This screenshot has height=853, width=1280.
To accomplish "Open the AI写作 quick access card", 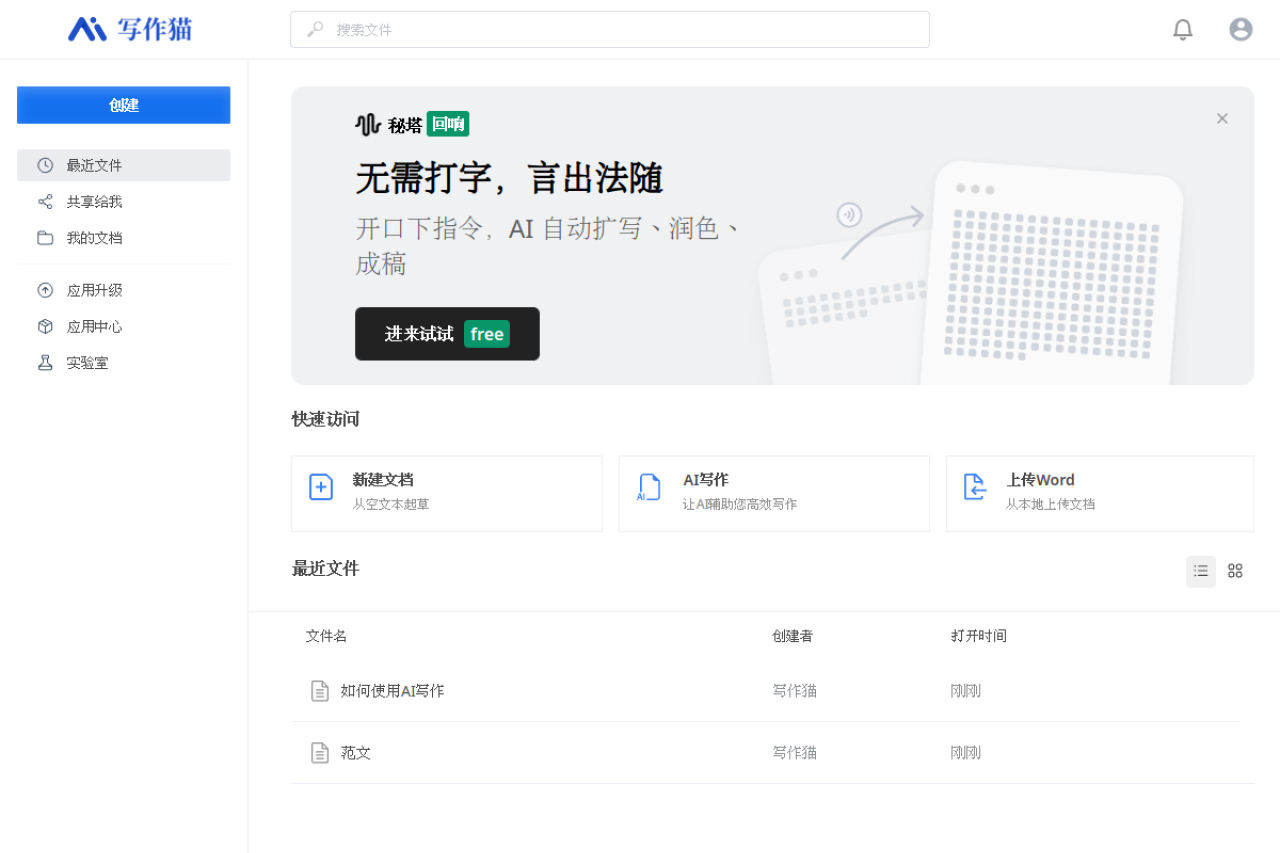I will (774, 494).
